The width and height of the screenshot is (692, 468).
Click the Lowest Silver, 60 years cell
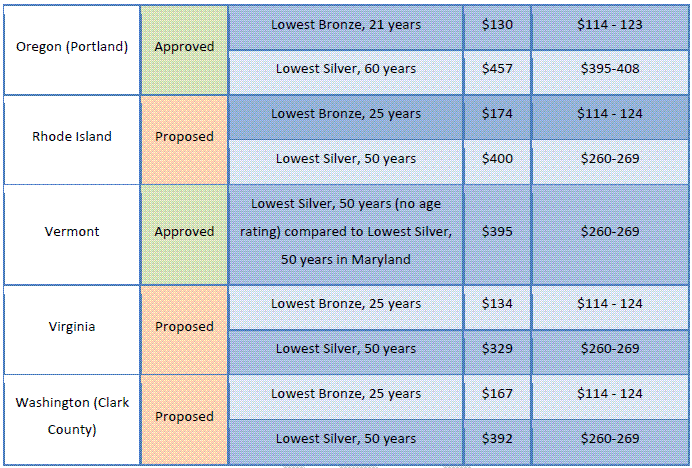(x=346, y=73)
